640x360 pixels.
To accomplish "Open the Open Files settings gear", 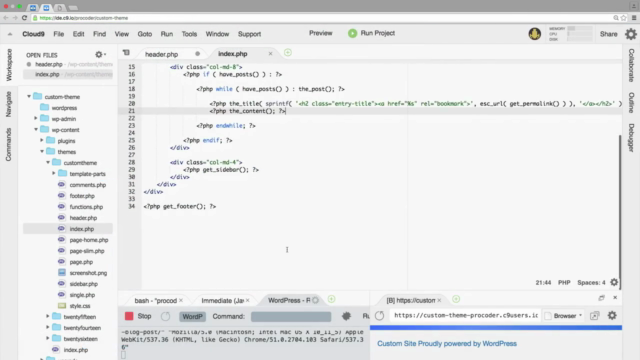I will point(100,55).
